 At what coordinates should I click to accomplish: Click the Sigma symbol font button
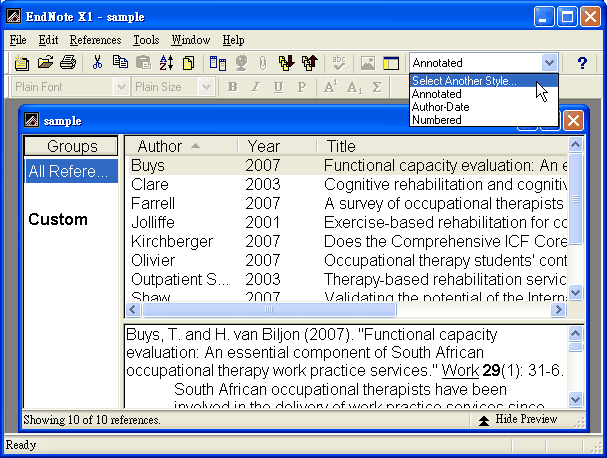(x=377, y=87)
